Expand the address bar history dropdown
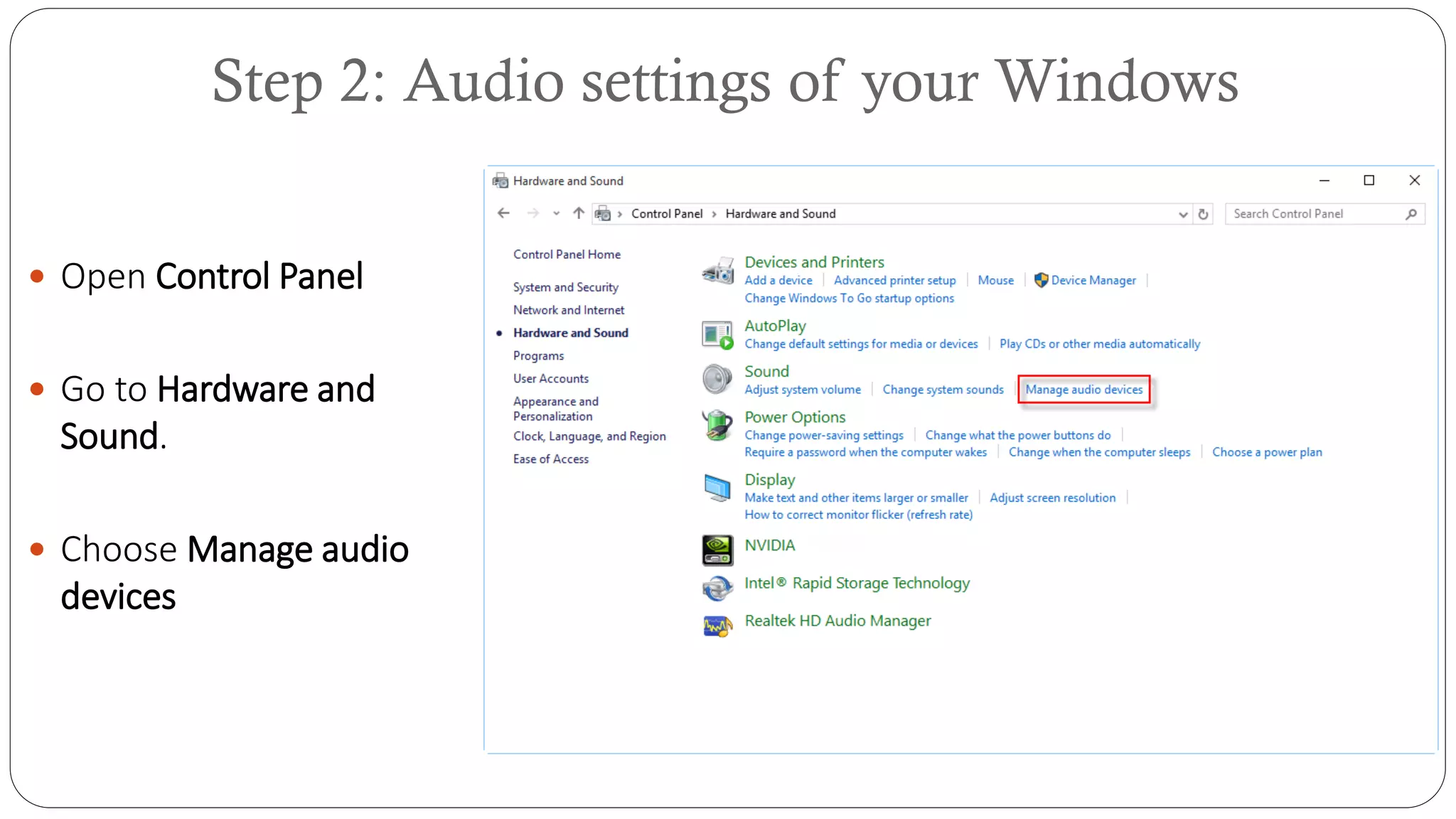Screen dimensions: 1456x819 1183,214
